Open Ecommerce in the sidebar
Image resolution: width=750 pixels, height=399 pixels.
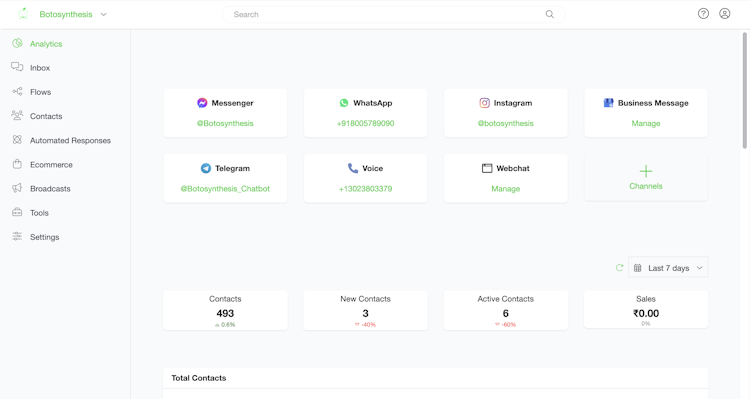[x=51, y=165]
